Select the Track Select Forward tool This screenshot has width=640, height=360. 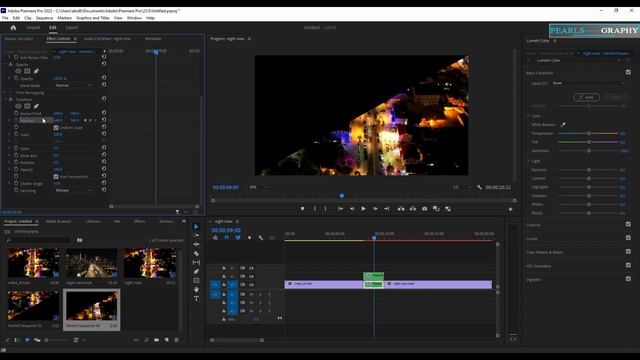[196, 236]
